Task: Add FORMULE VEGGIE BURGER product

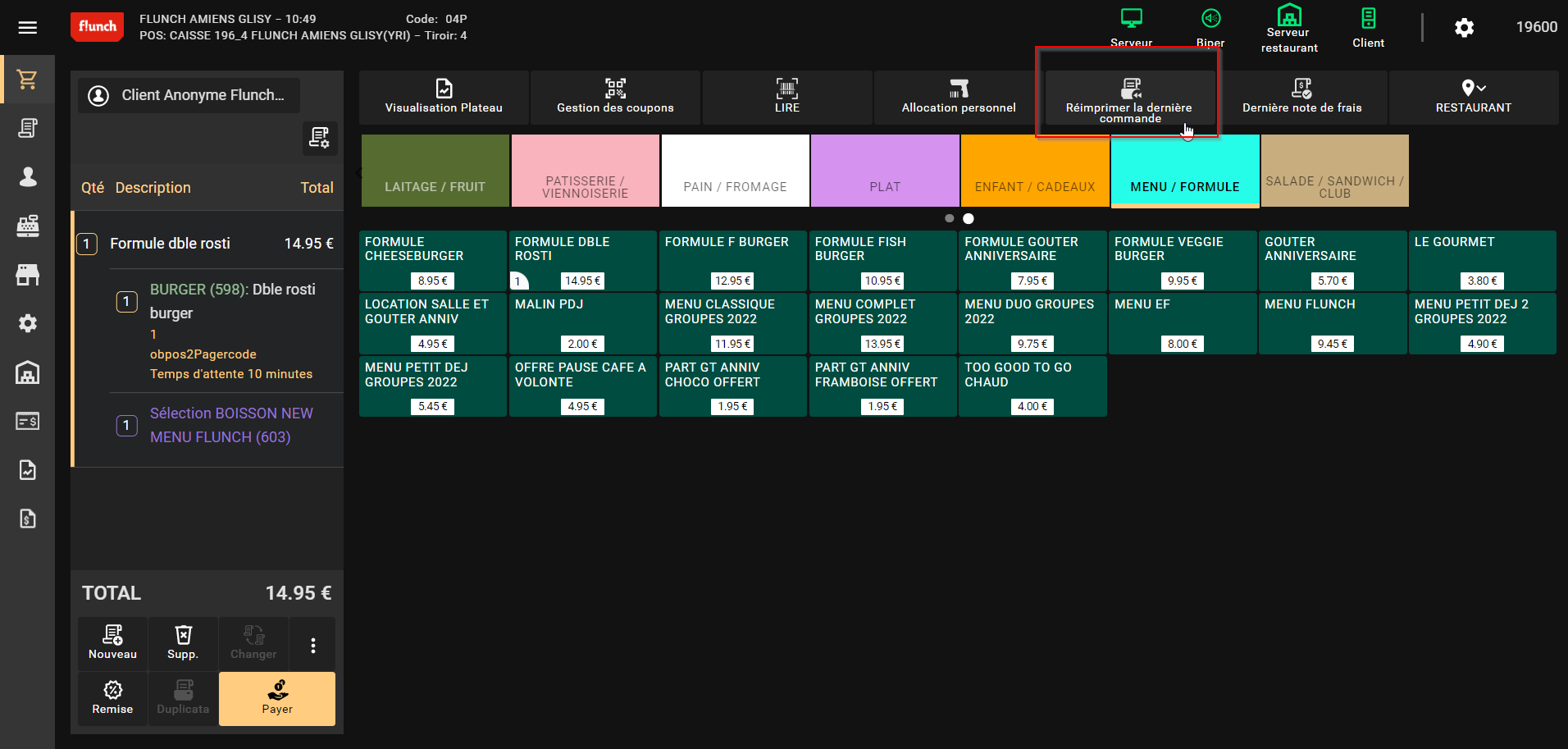Action: tap(1183, 261)
